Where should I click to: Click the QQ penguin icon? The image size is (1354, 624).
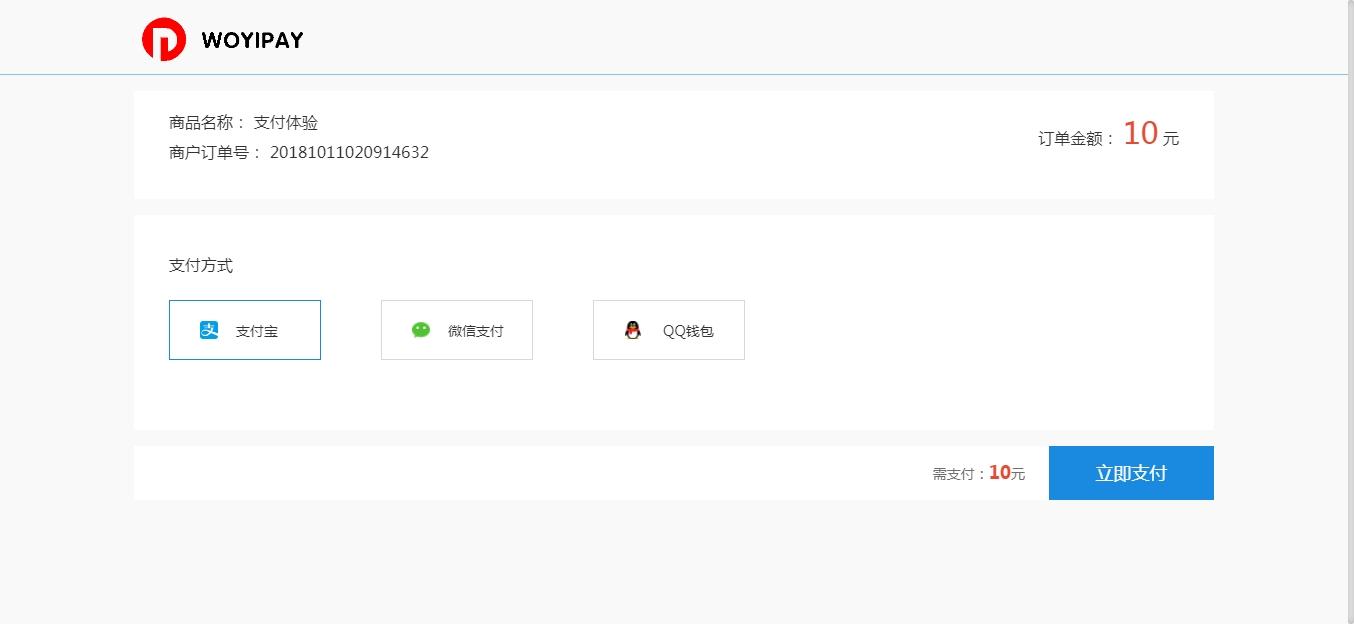point(633,330)
